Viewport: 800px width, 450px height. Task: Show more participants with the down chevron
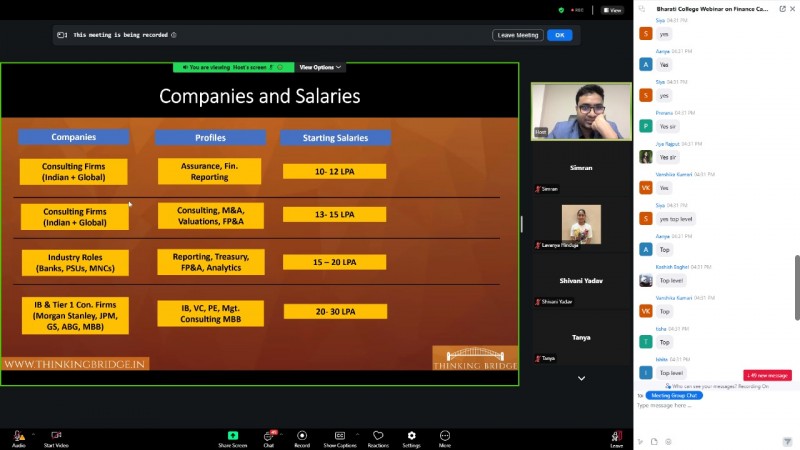click(581, 379)
